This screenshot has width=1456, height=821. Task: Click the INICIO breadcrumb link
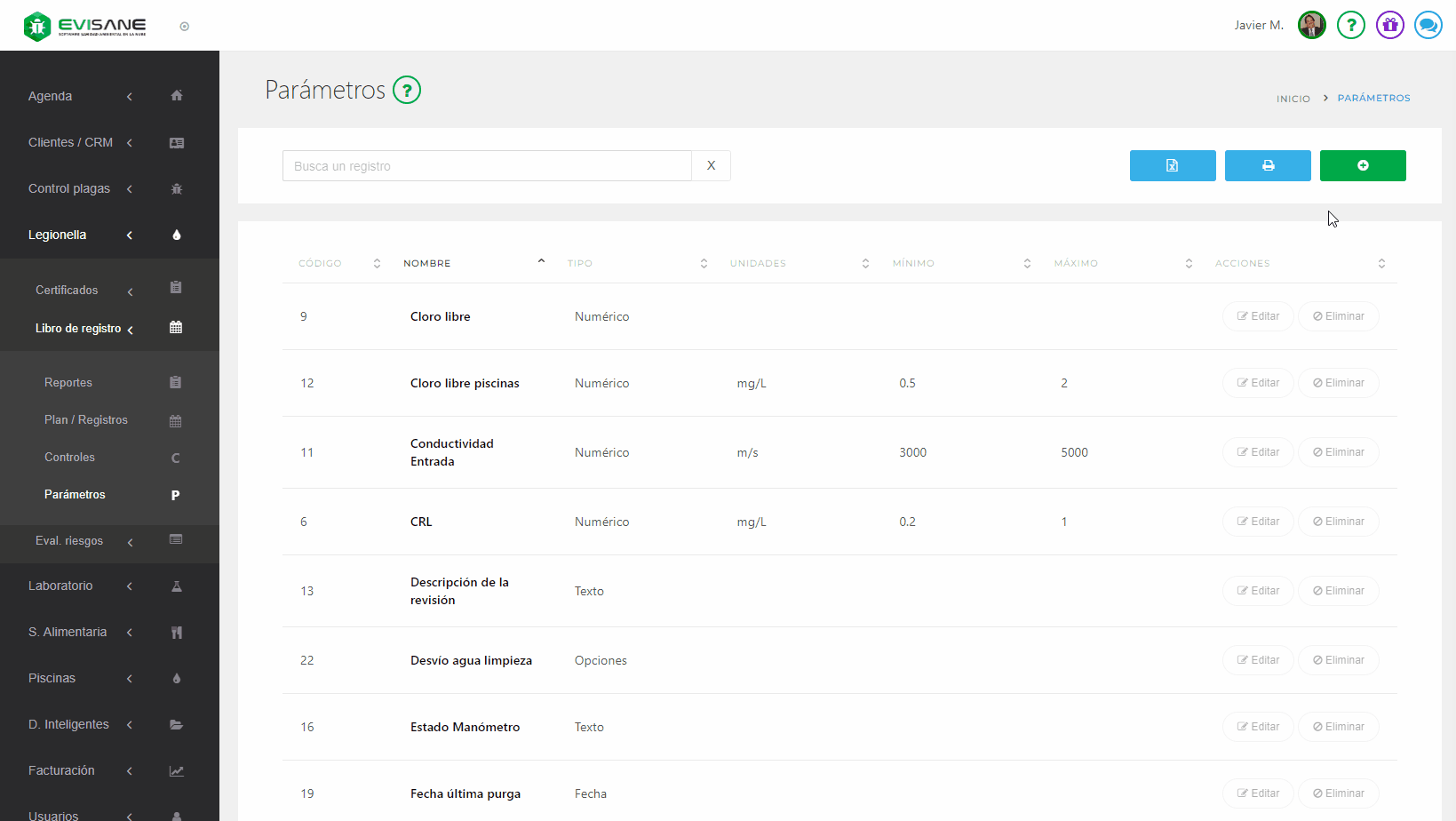click(x=1293, y=99)
